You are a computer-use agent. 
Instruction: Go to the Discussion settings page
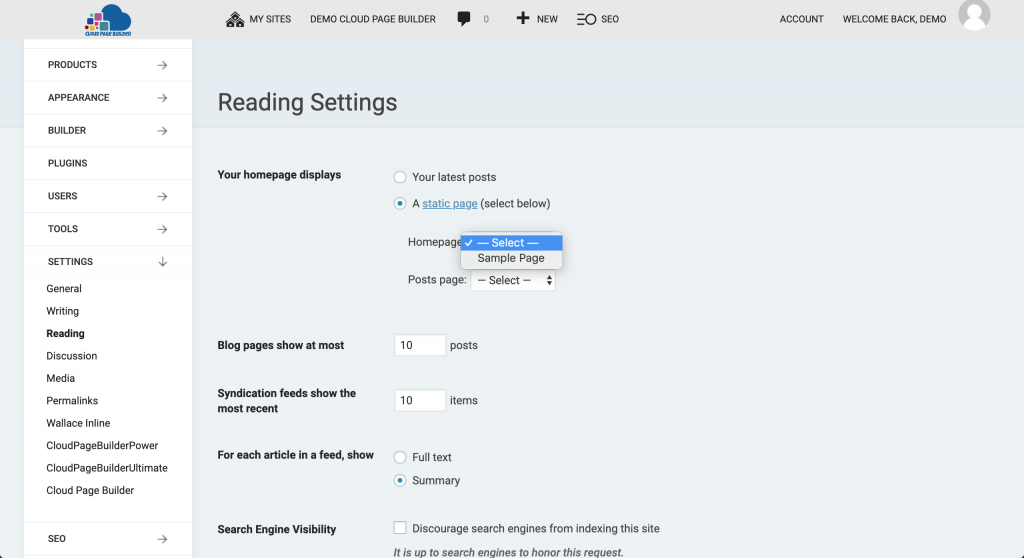[72, 356]
